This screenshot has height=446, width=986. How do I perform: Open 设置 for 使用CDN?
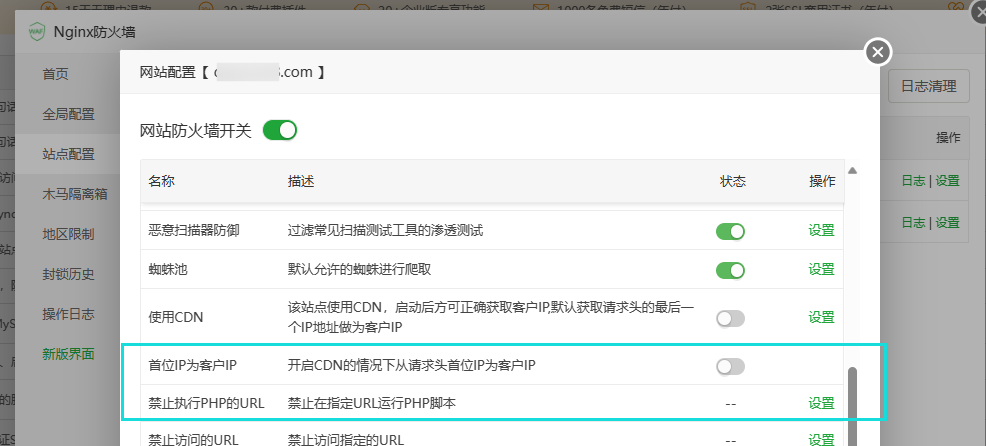click(821, 318)
